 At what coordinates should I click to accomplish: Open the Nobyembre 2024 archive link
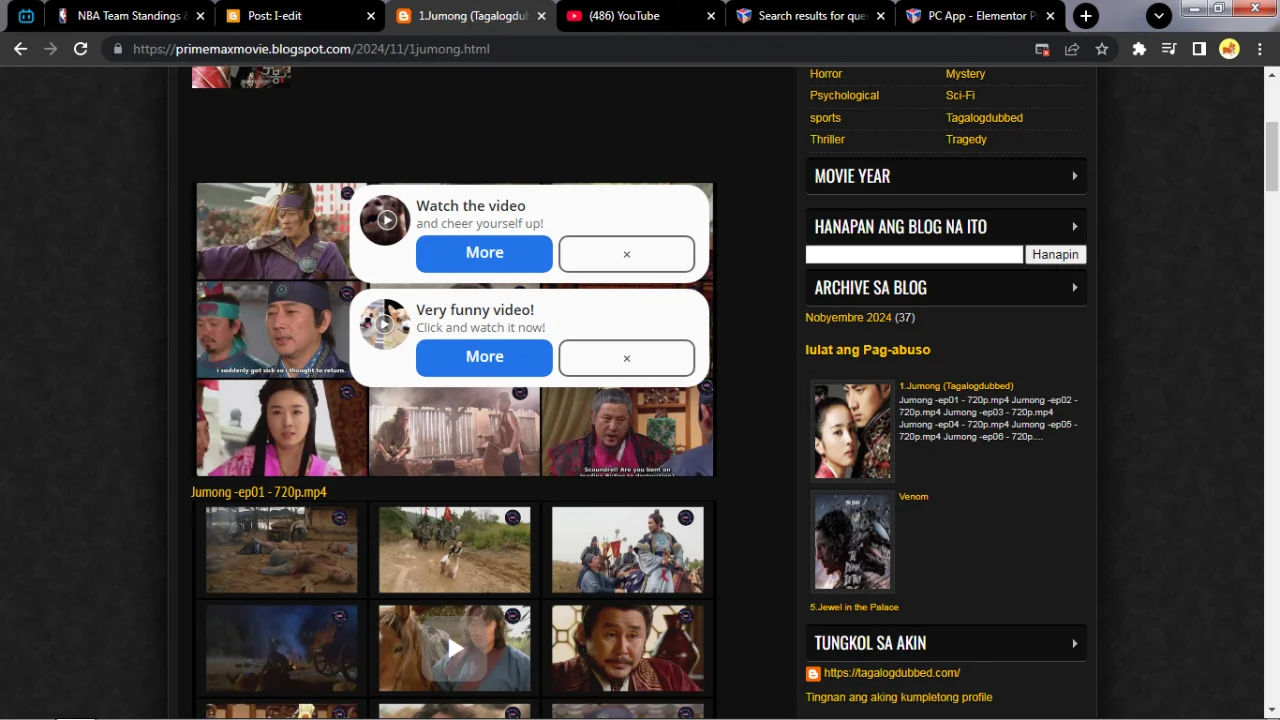click(x=848, y=318)
